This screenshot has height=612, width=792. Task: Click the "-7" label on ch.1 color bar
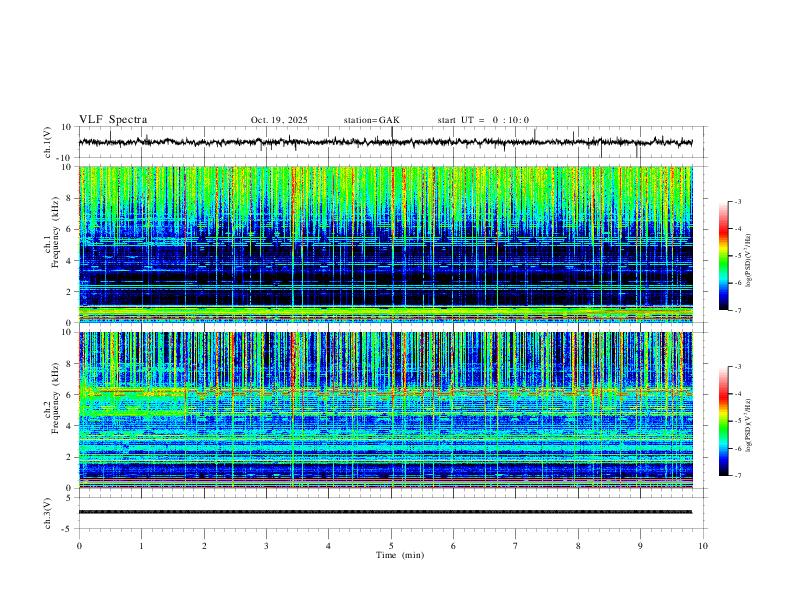click(738, 310)
